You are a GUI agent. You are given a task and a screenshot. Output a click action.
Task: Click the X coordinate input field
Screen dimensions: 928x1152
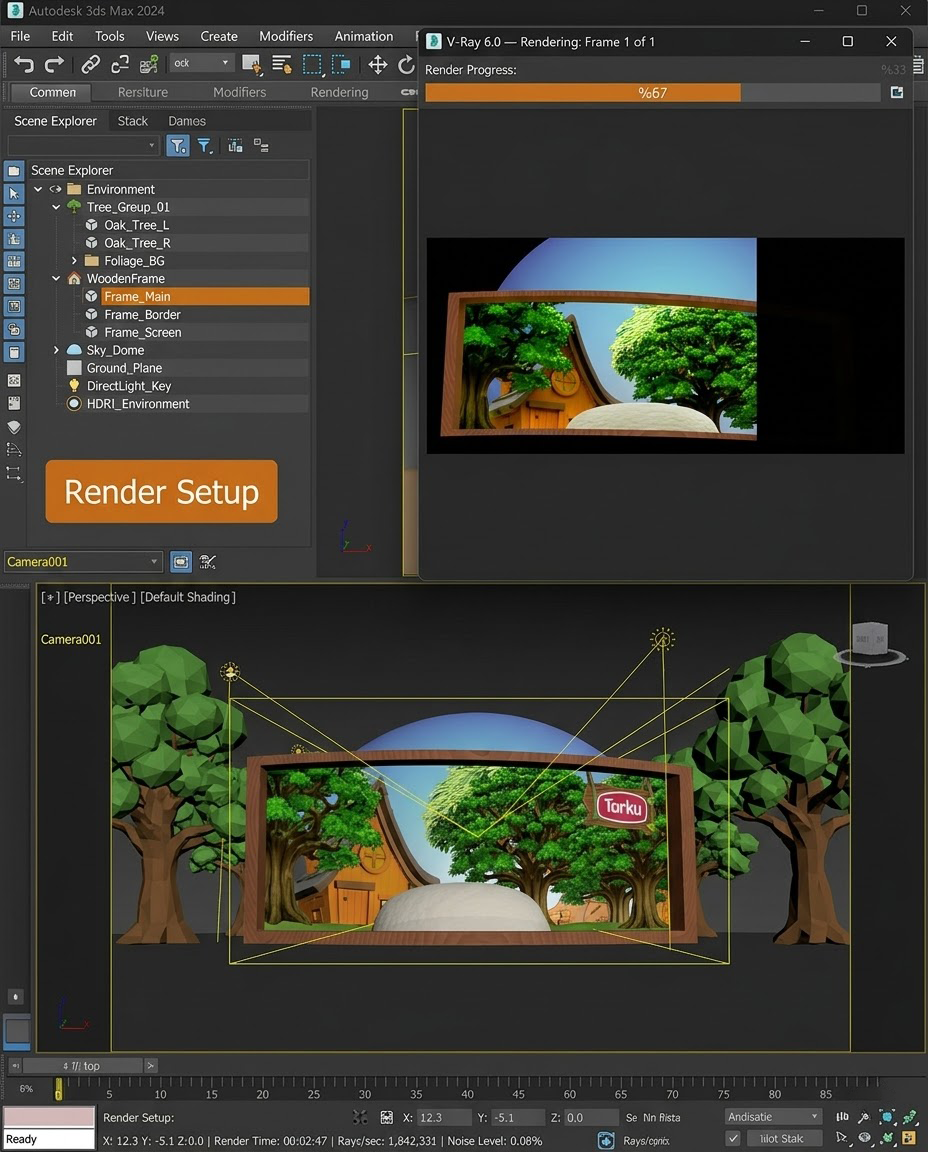pos(445,1117)
